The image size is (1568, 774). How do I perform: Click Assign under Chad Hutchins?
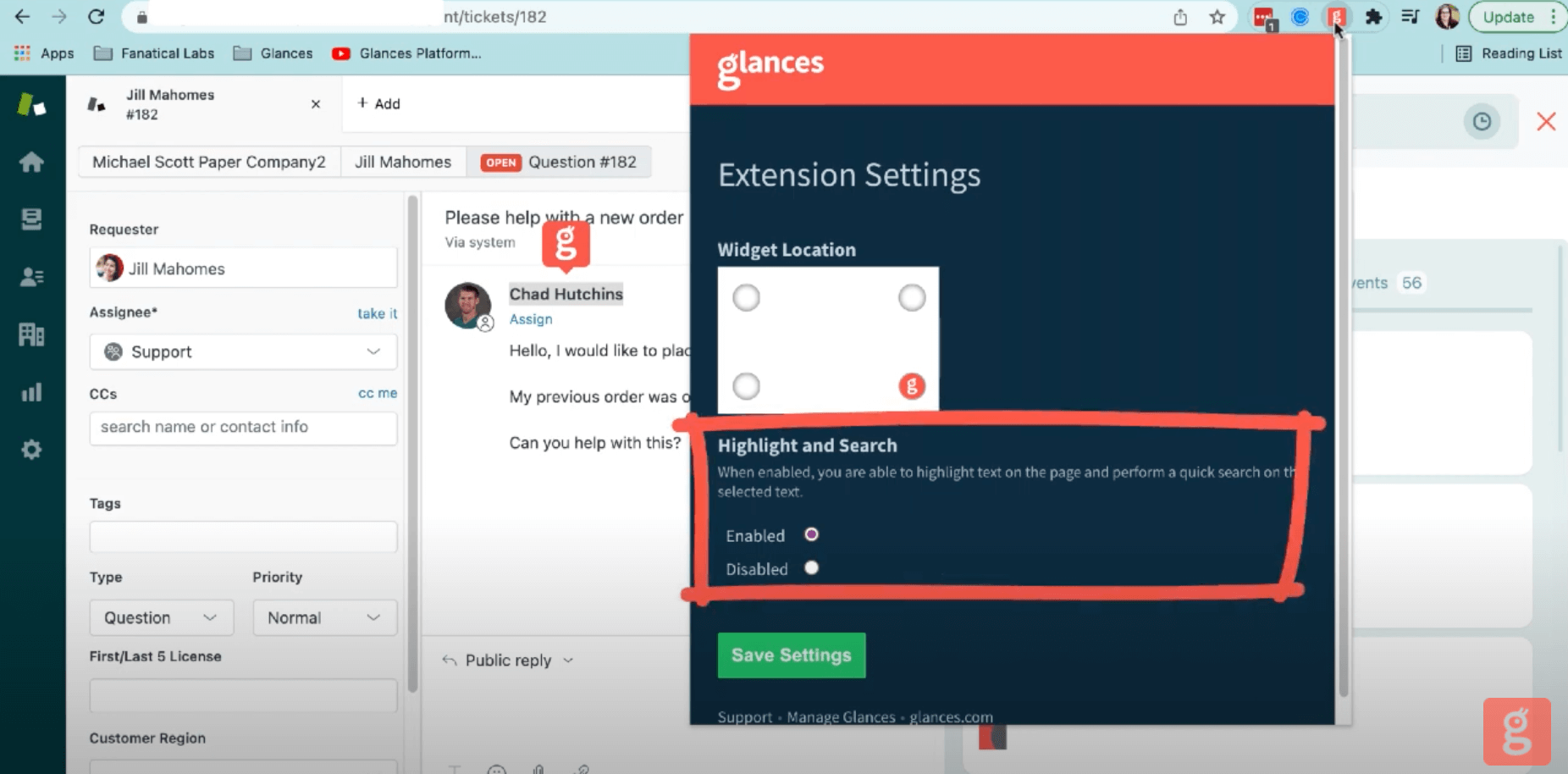[x=531, y=319]
